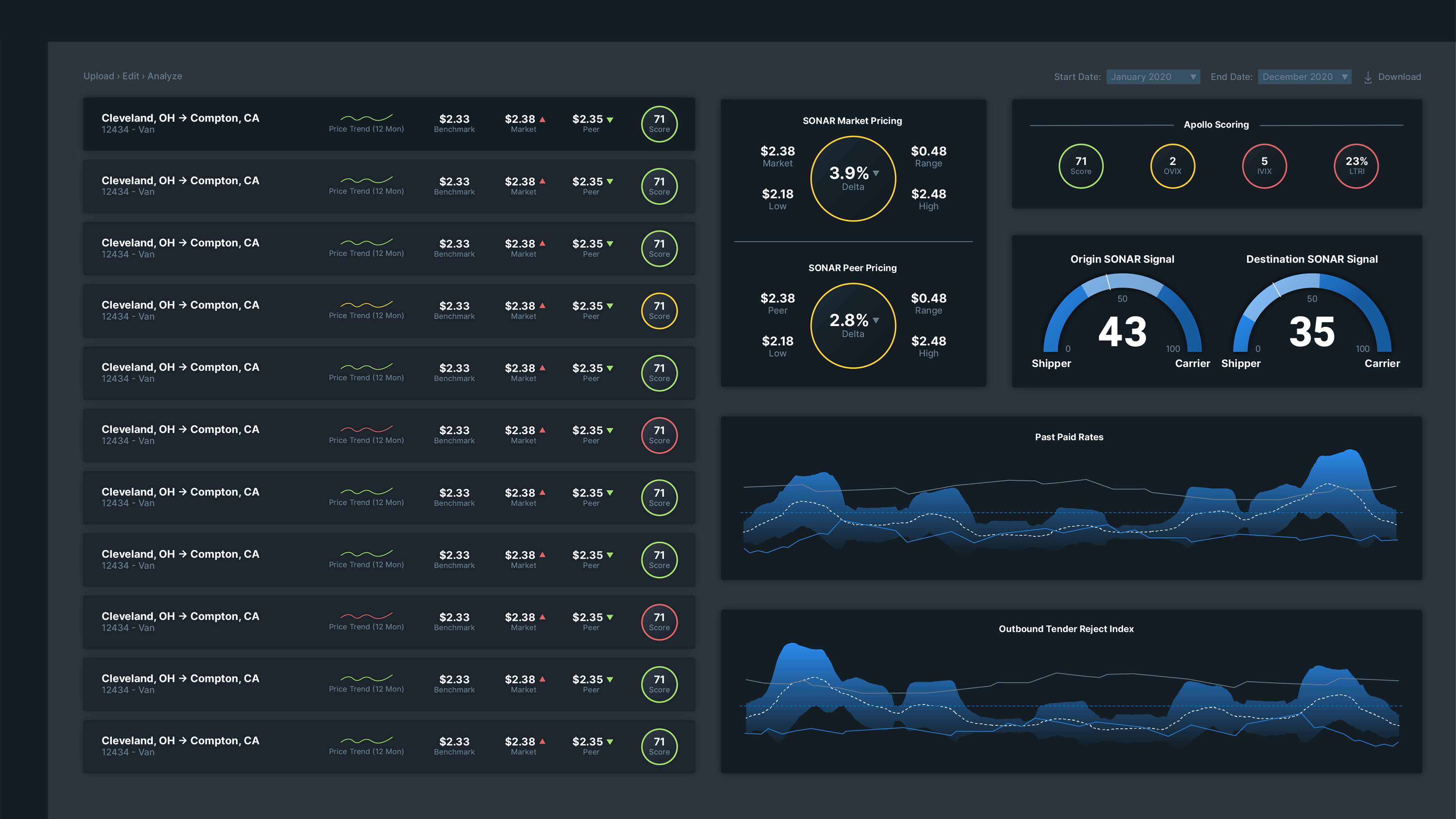Click the 3.9% Market Delta circle
The width and height of the screenshot is (1456, 819).
click(853, 179)
